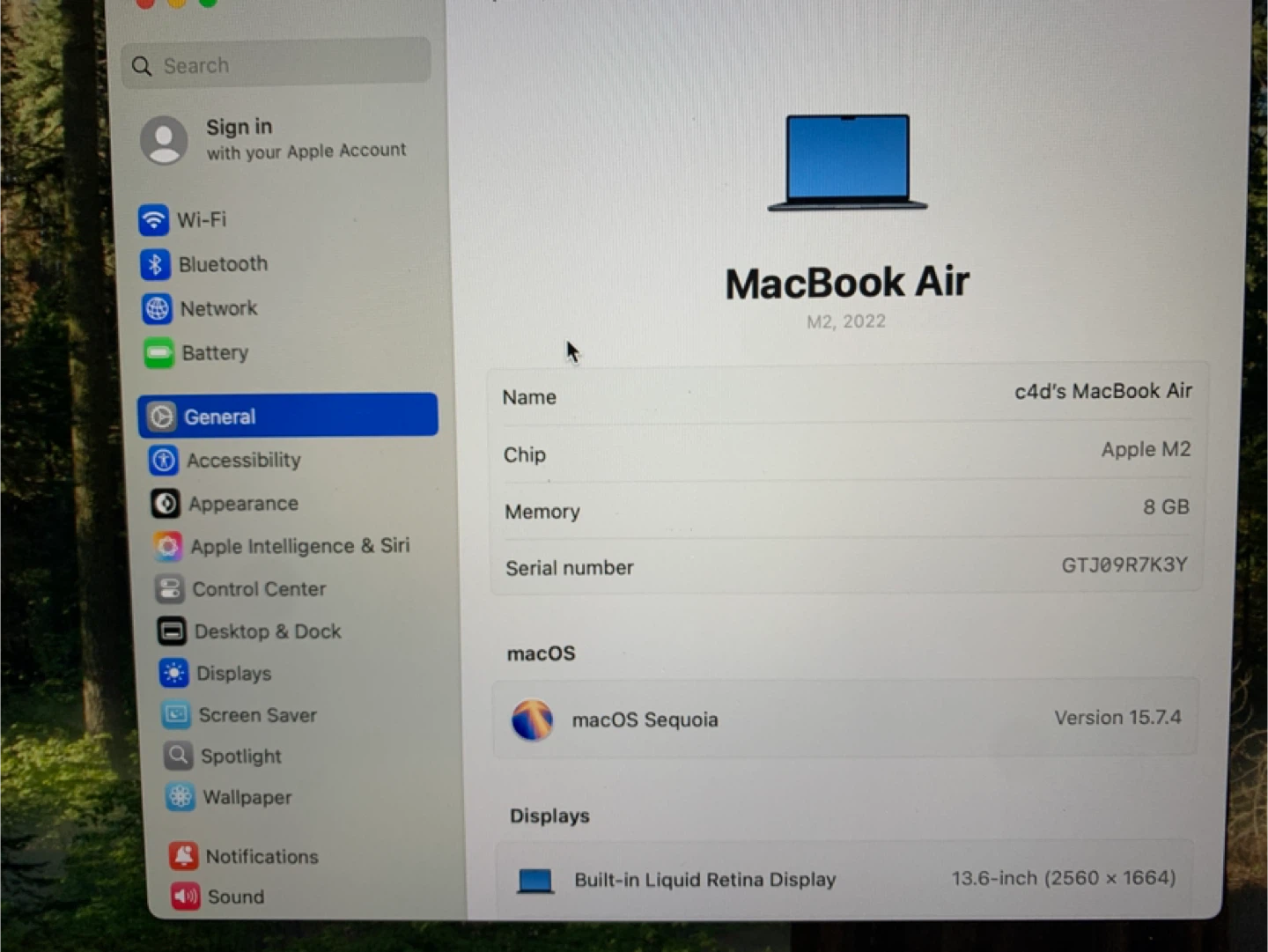Click the 8 GB memory value

(1166, 507)
